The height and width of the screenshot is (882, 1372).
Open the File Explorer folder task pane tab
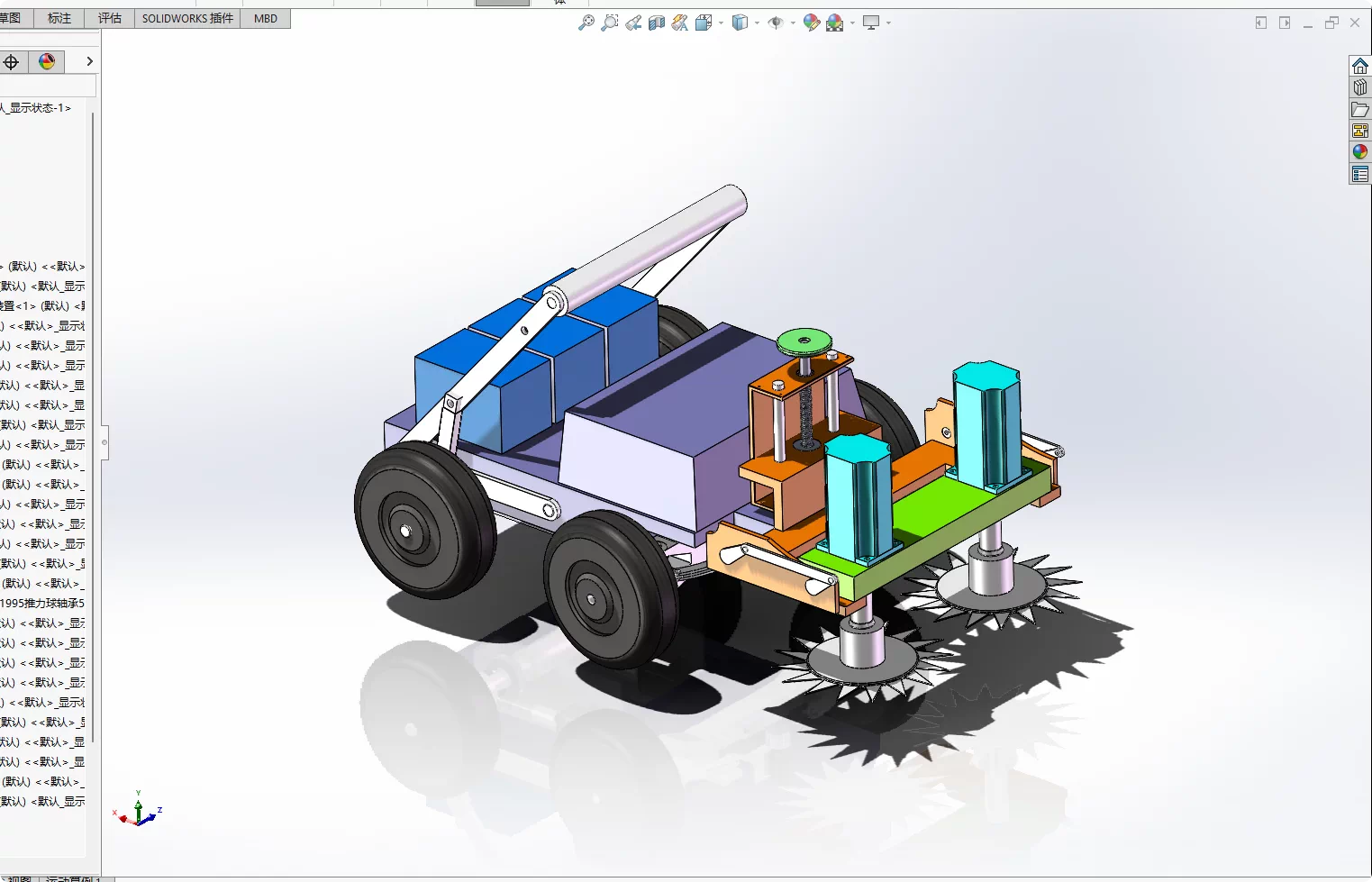[x=1360, y=109]
